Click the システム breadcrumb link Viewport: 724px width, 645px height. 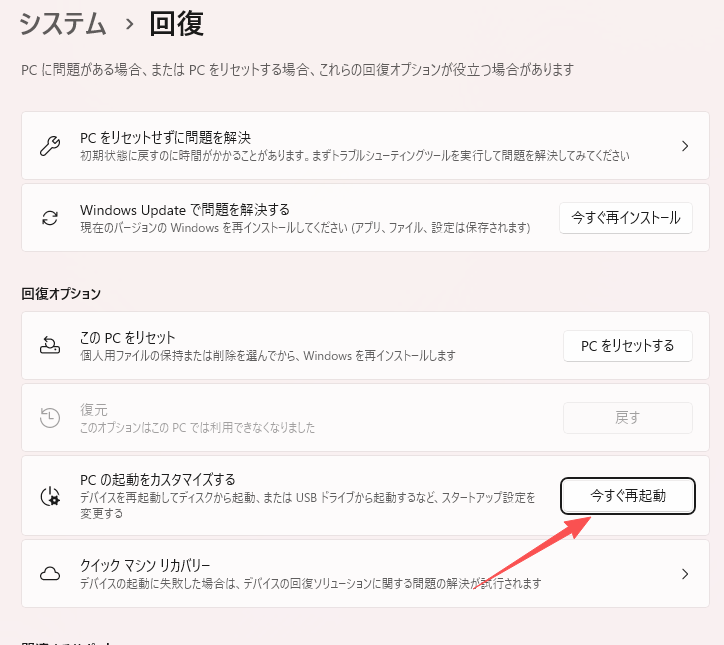tap(63, 24)
